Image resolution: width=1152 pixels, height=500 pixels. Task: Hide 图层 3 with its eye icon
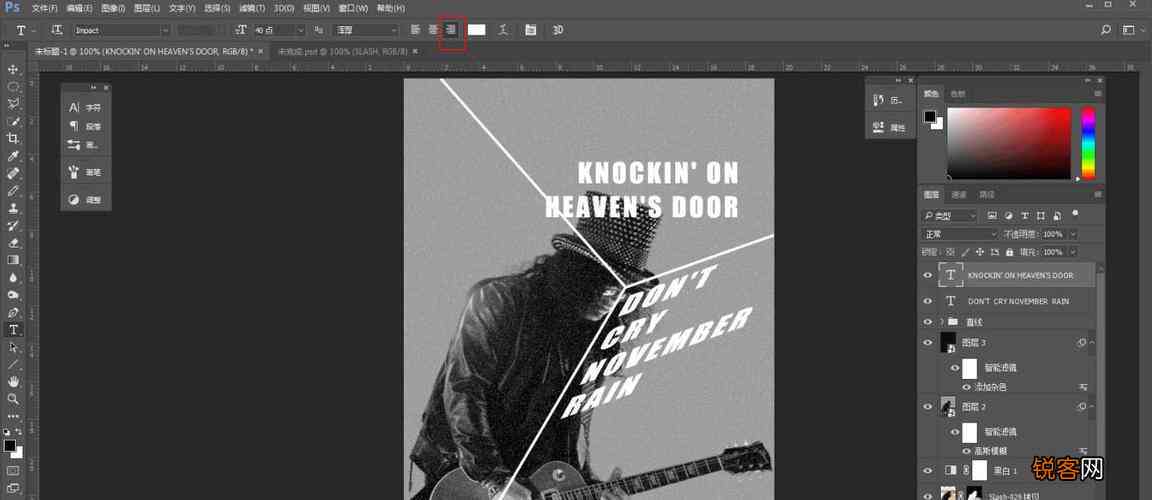tap(927, 342)
